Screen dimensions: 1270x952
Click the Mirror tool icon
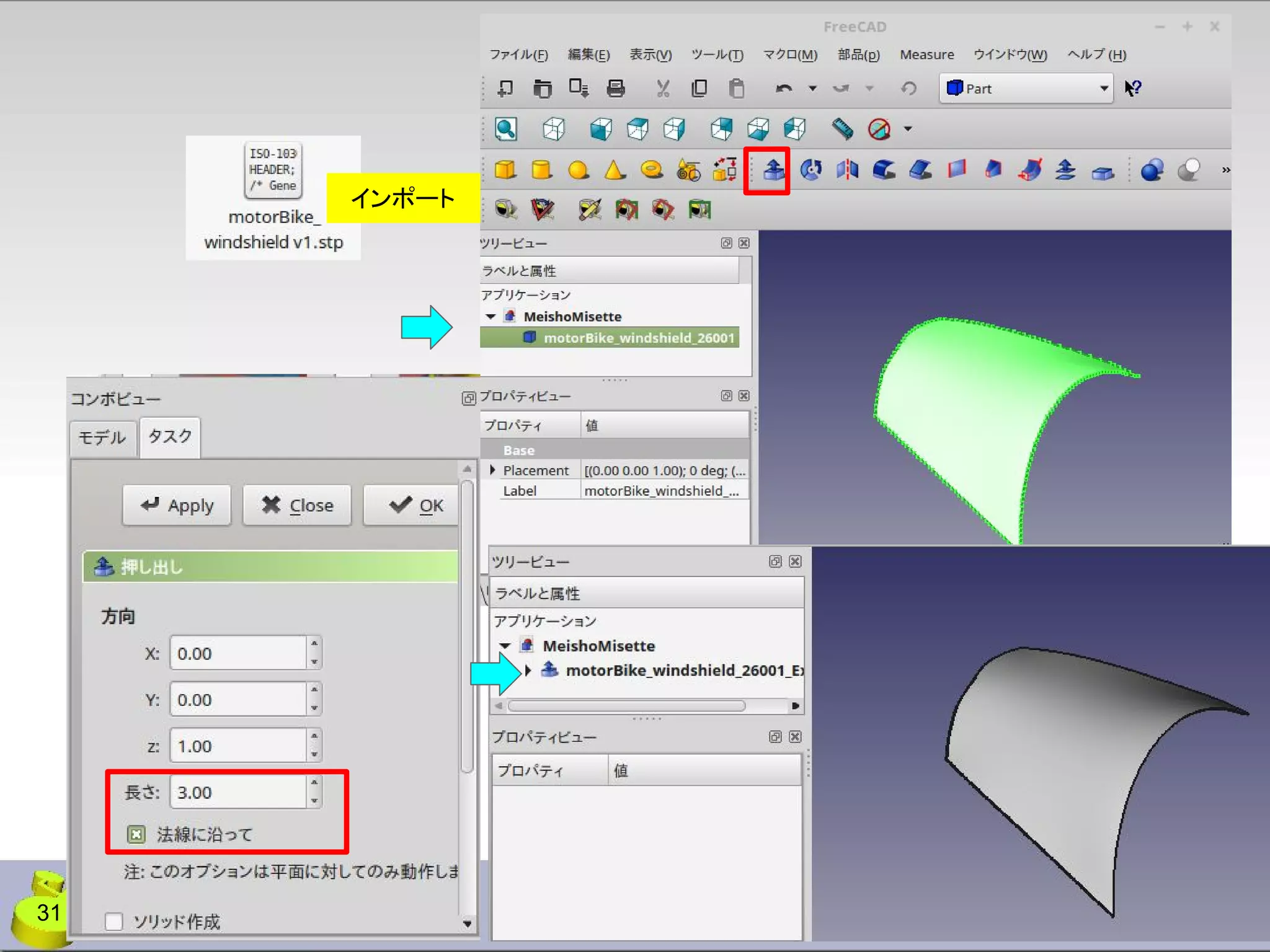[847, 170]
